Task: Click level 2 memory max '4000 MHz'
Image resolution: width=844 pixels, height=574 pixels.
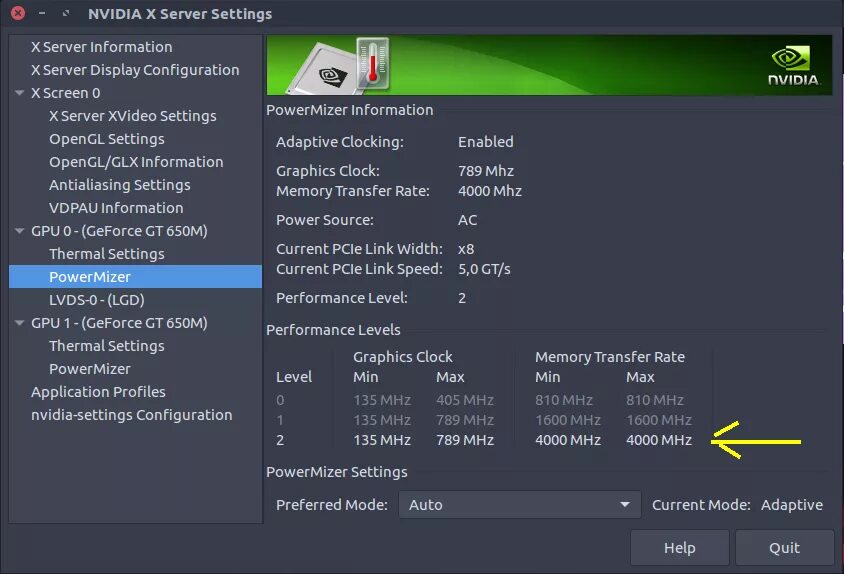Action: click(x=659, y=440)
